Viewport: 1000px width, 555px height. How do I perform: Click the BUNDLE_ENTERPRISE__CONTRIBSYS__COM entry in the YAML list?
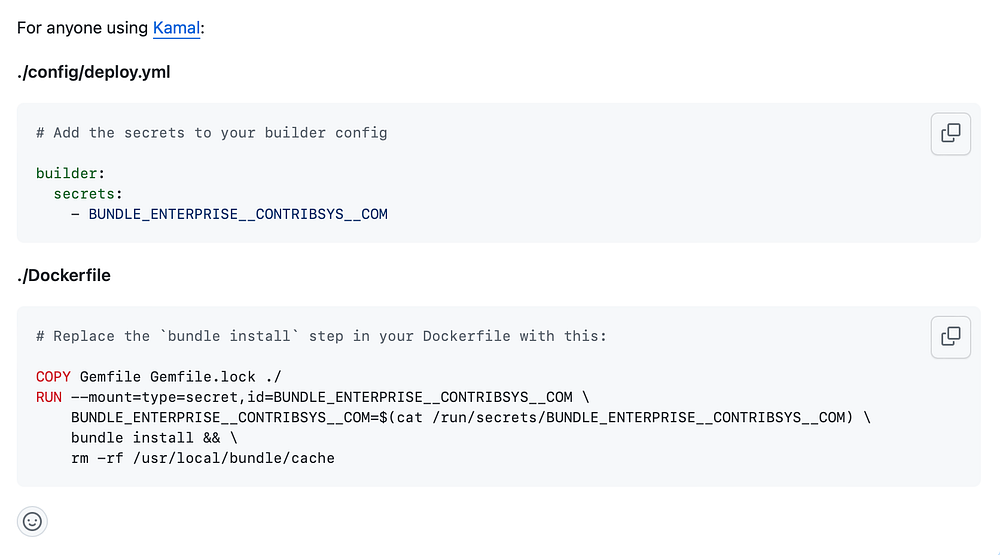[x=238, y=214]
